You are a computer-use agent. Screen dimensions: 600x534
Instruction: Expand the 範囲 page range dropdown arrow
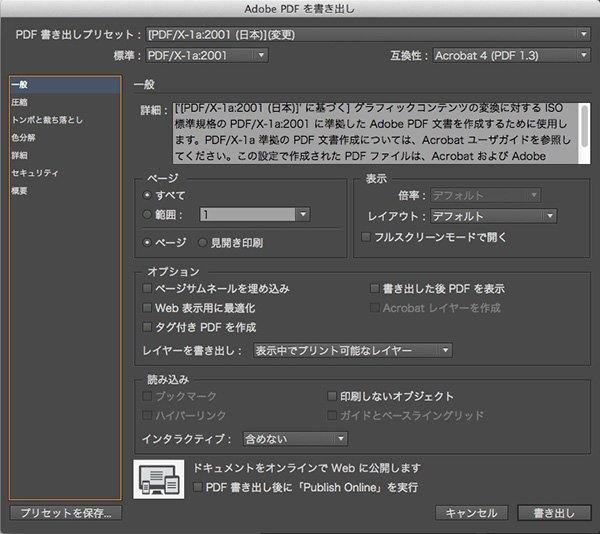coord(303,214)
